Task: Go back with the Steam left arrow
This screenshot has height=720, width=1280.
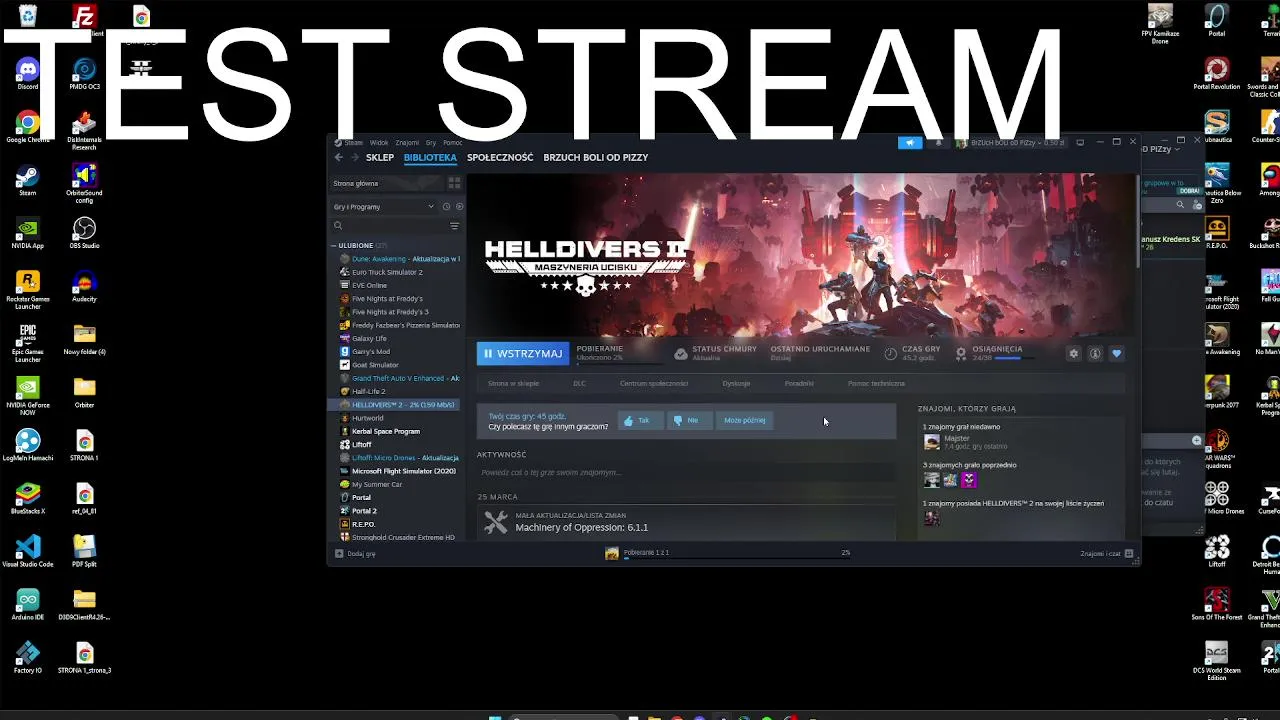Action: [338, 157]
